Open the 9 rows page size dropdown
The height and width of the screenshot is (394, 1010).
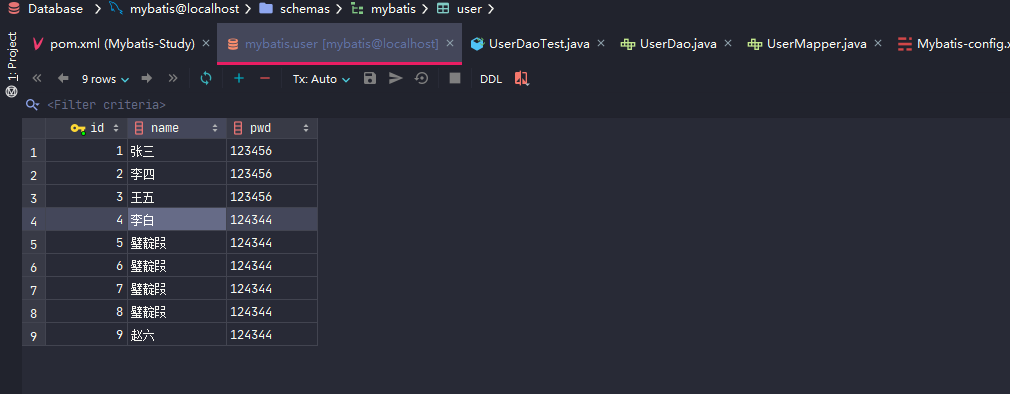(106, 79)
